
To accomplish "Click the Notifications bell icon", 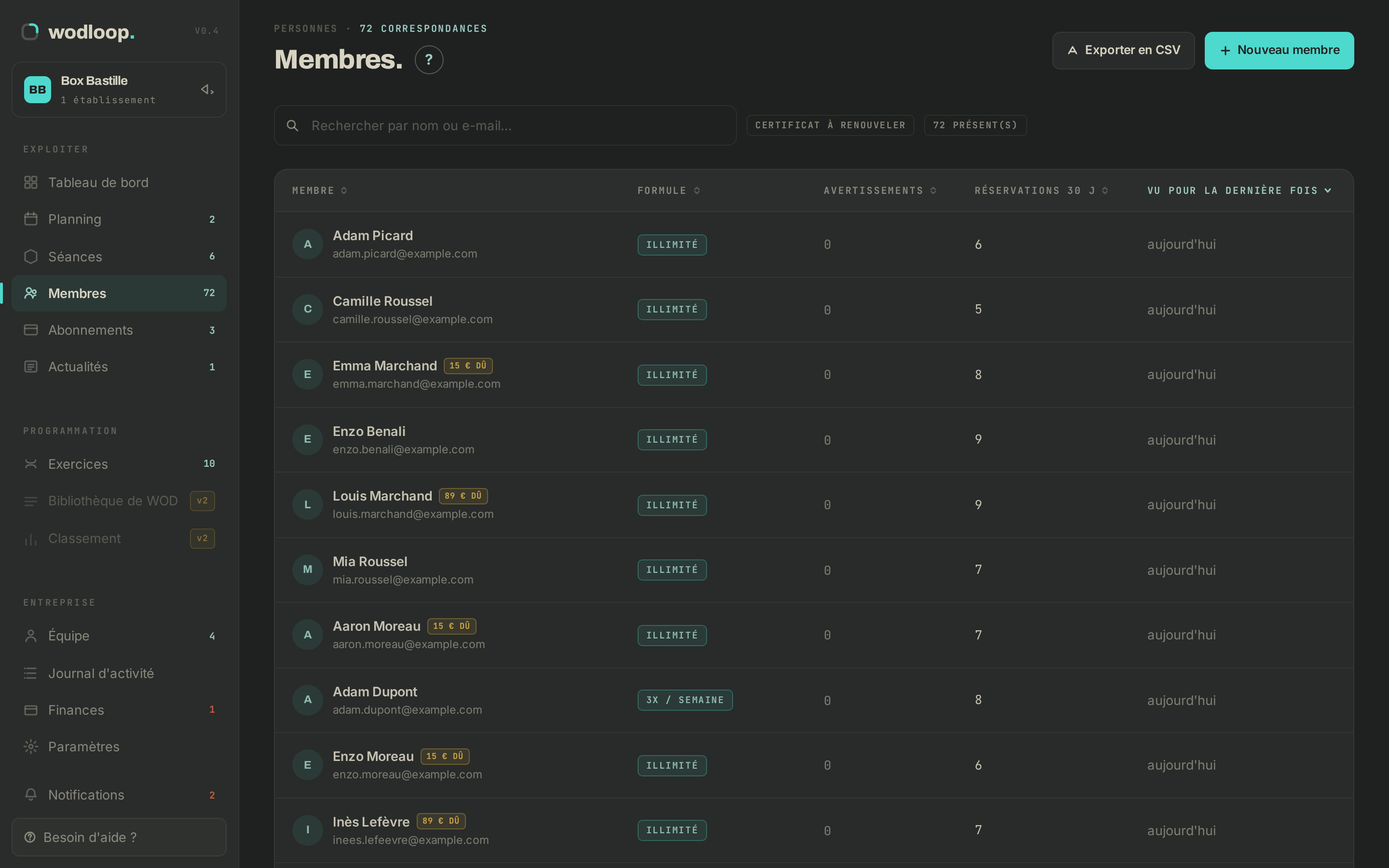I will [31, 795].
